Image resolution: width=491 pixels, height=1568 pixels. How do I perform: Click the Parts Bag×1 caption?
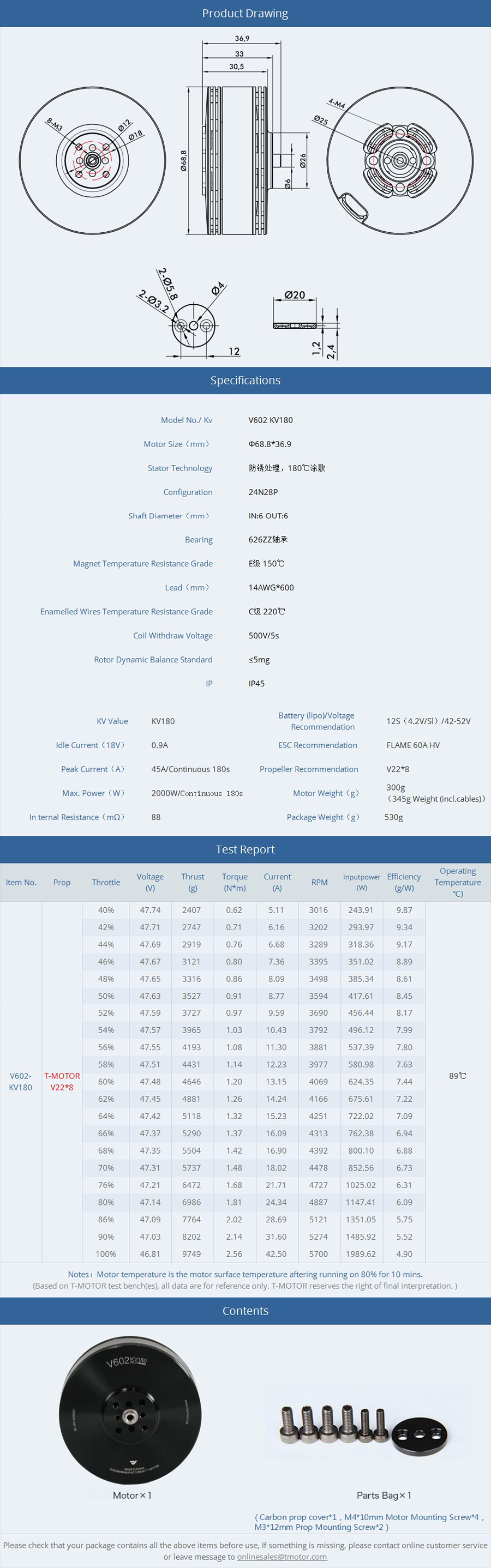click(384, 1495)
